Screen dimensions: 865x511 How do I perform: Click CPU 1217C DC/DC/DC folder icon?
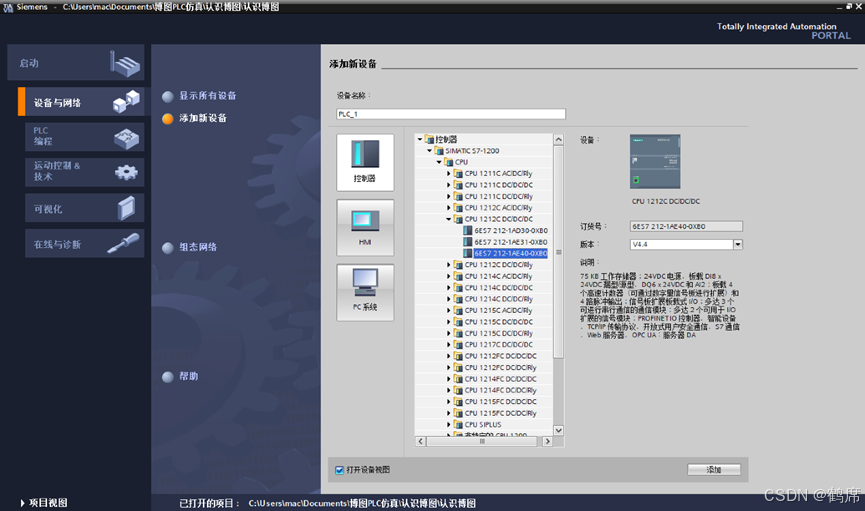[458, 344]
